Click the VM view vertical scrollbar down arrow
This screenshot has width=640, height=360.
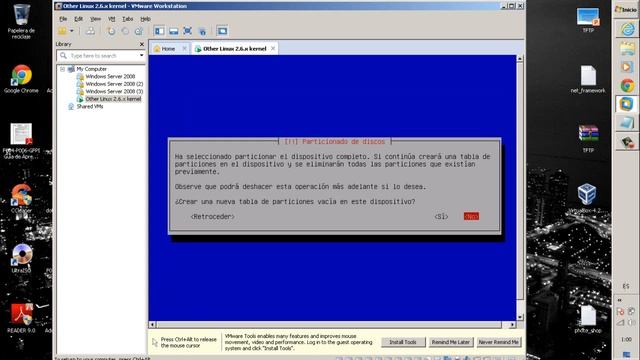click(x=520, y=317)
